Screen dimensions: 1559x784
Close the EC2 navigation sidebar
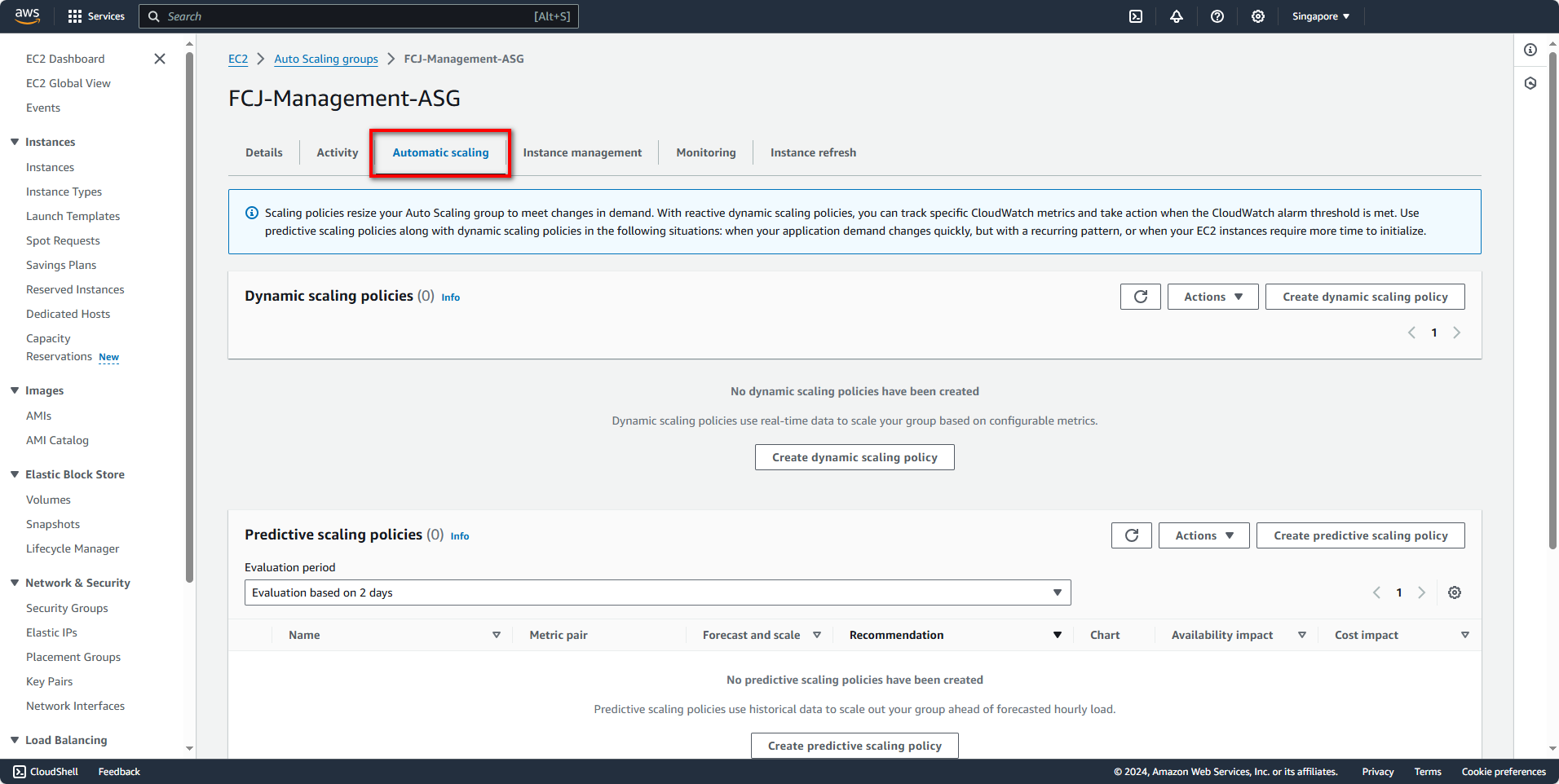pyautogui.click(x=160, y=59)
